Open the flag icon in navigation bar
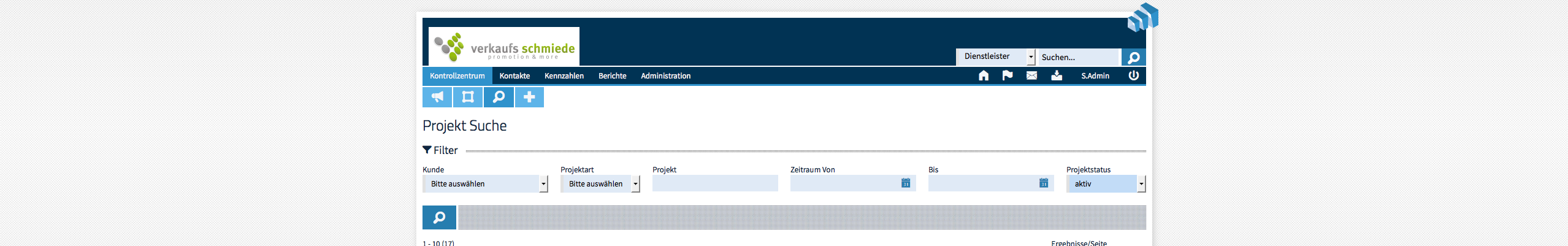 coord(1008,75)
